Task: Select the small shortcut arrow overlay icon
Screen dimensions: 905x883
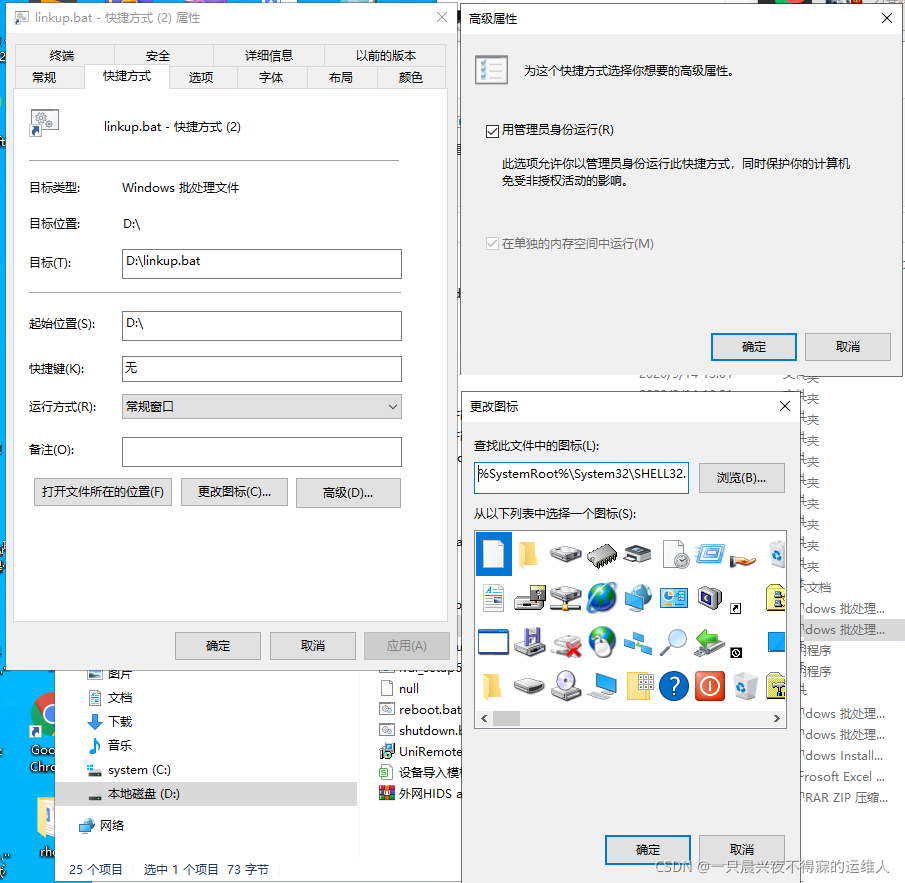Action: [x=735, y=608]
